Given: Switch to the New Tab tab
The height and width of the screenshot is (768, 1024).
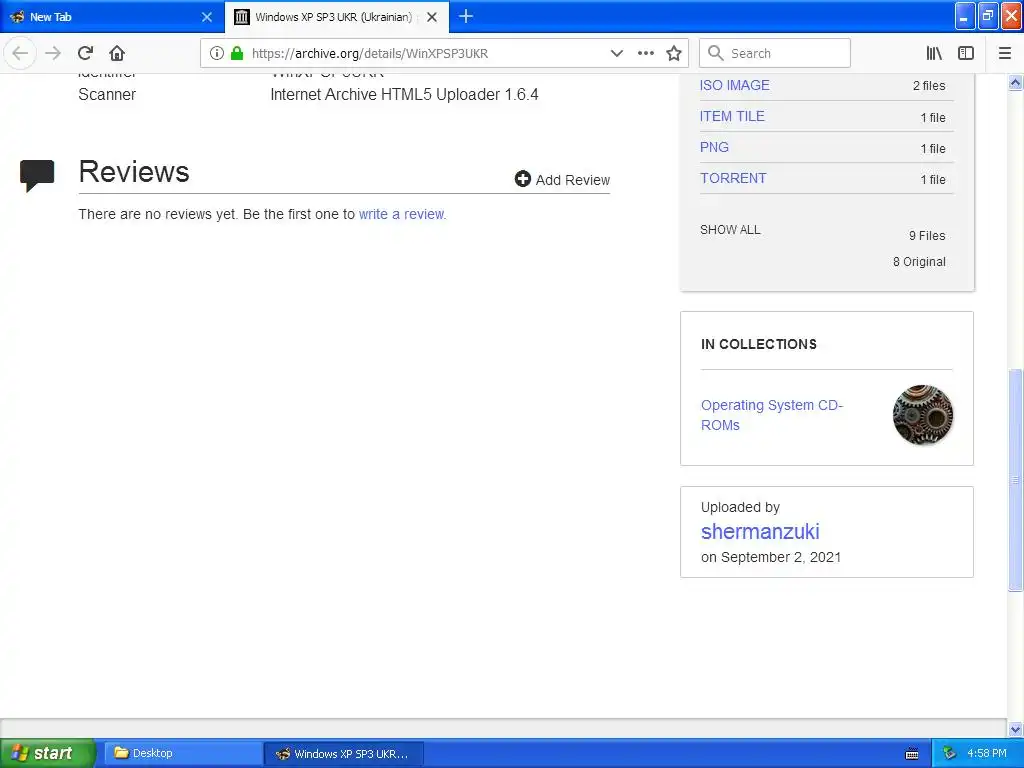Looking at the screenshot, I should click(x=112, y=17).
